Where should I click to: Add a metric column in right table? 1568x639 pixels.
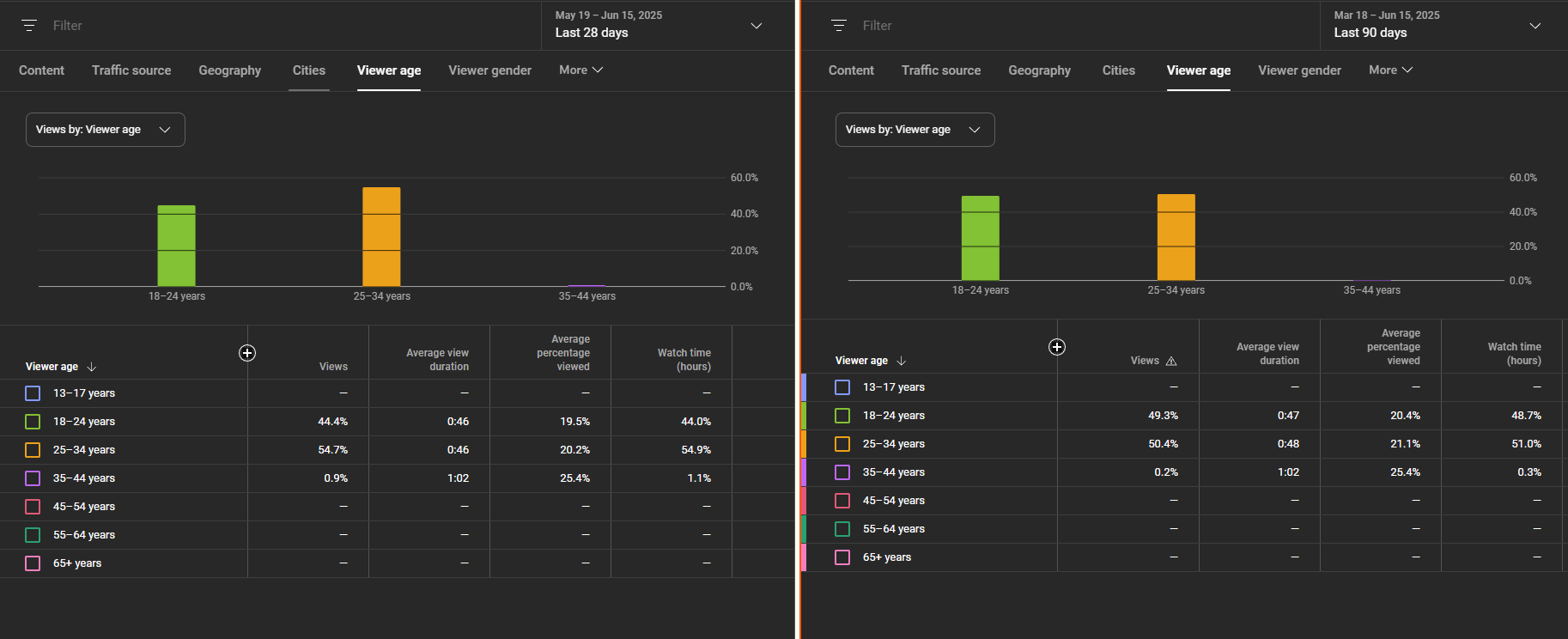pos(1057,347)
